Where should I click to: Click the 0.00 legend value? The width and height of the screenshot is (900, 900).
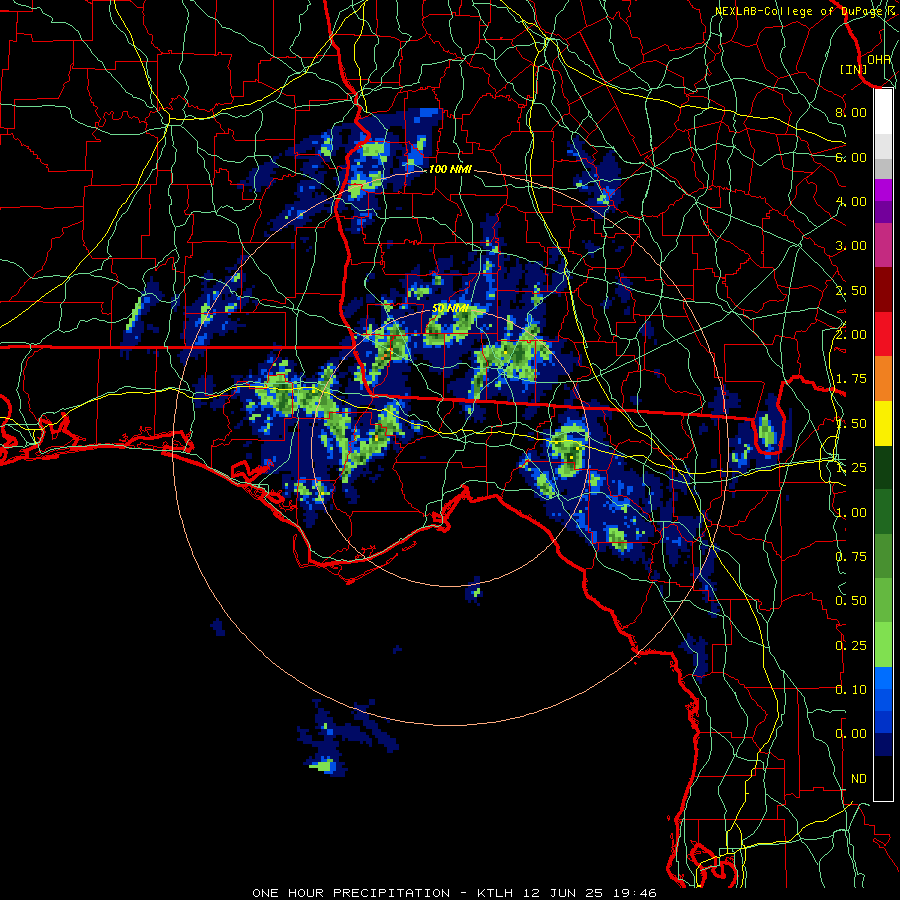(x=851, y=734)
